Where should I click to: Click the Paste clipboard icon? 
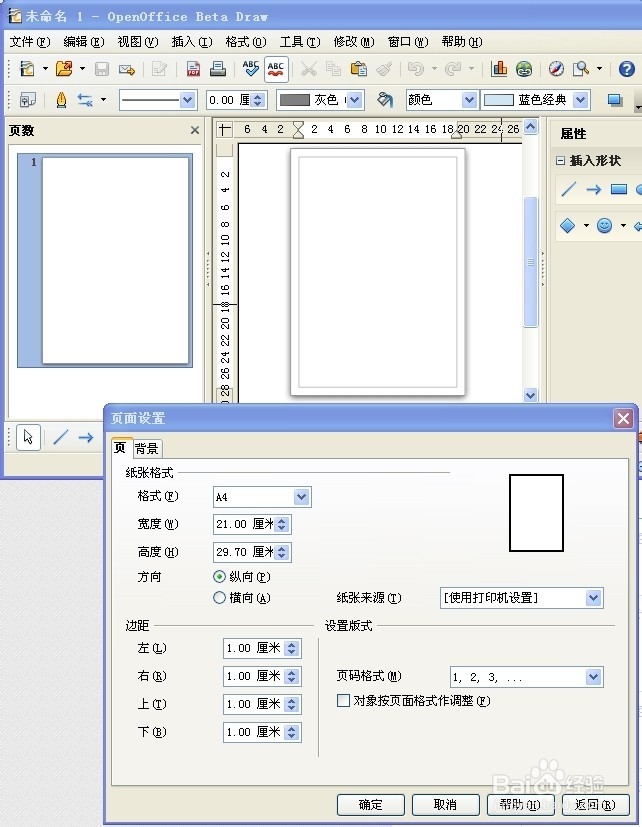[359, 69]
